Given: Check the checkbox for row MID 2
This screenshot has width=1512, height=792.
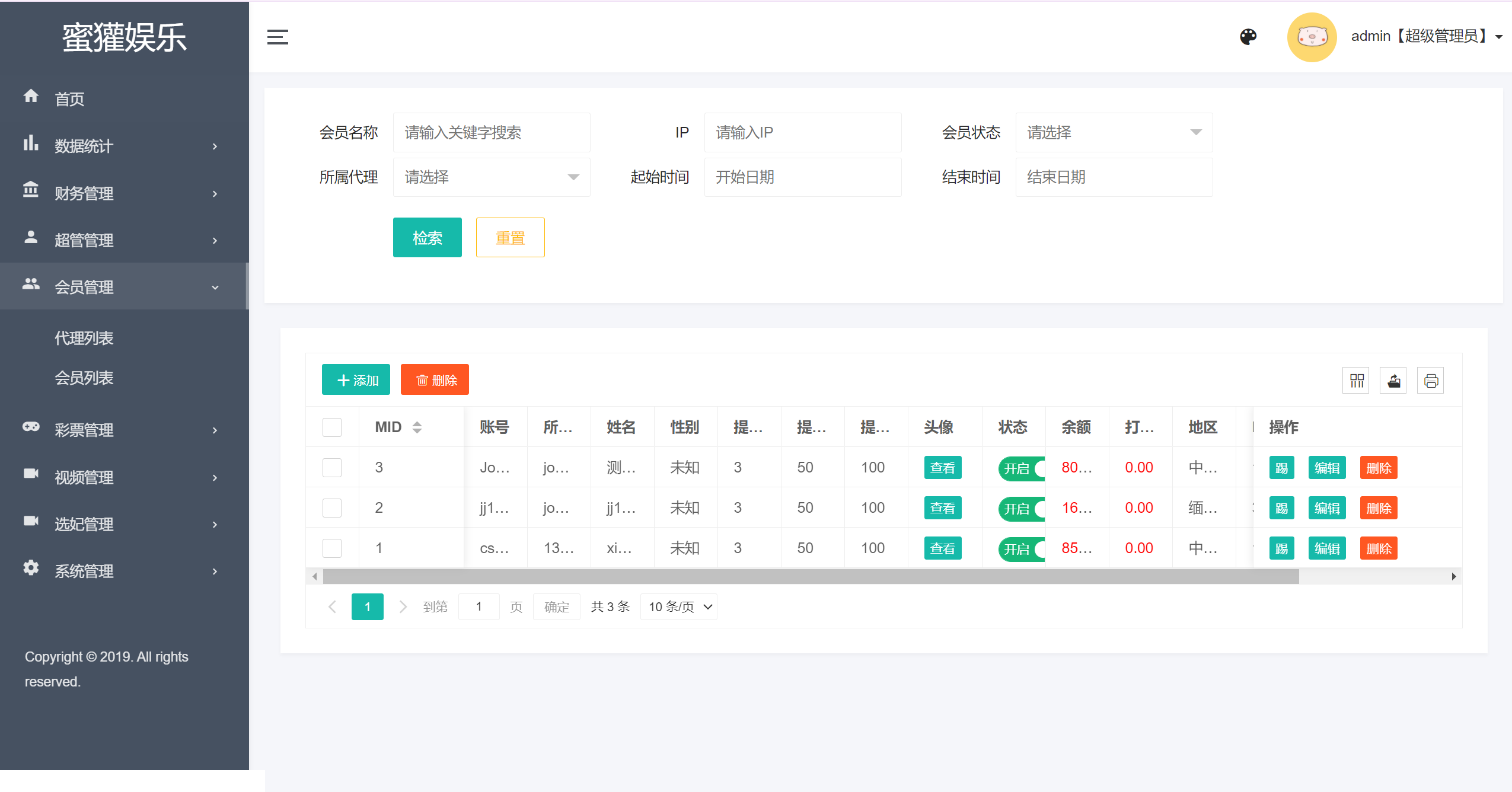Looking at the screenshot, I should (331, 507).
